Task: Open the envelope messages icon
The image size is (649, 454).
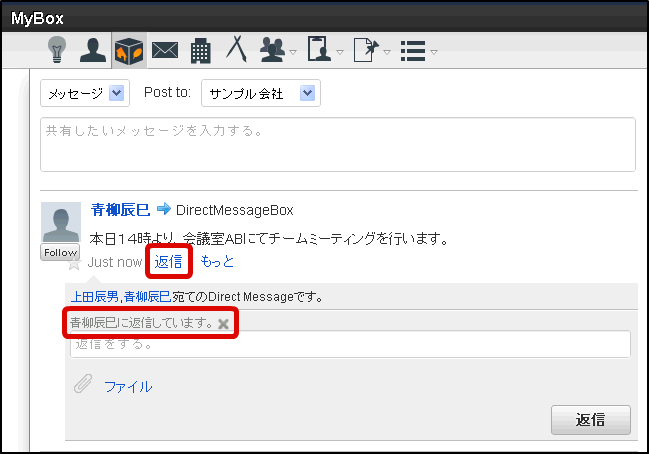Action: tap(165, 50)
